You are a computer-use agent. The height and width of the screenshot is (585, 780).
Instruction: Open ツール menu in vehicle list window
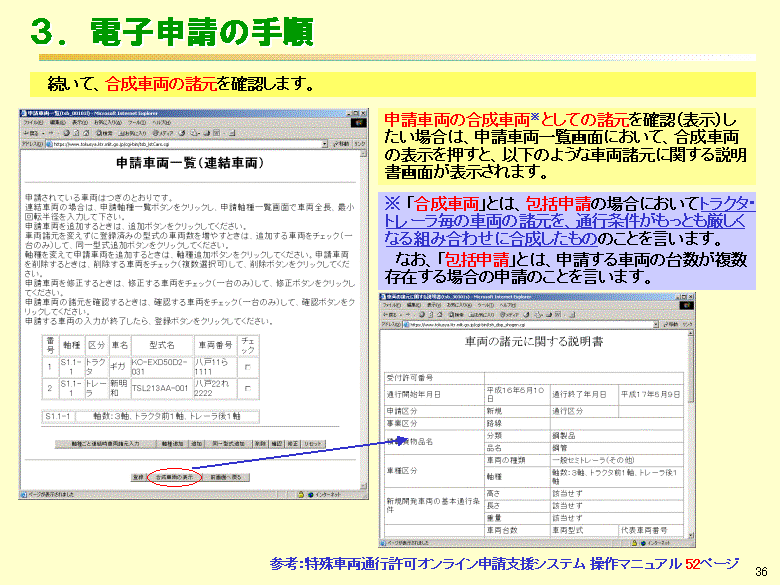click(137, 122)
